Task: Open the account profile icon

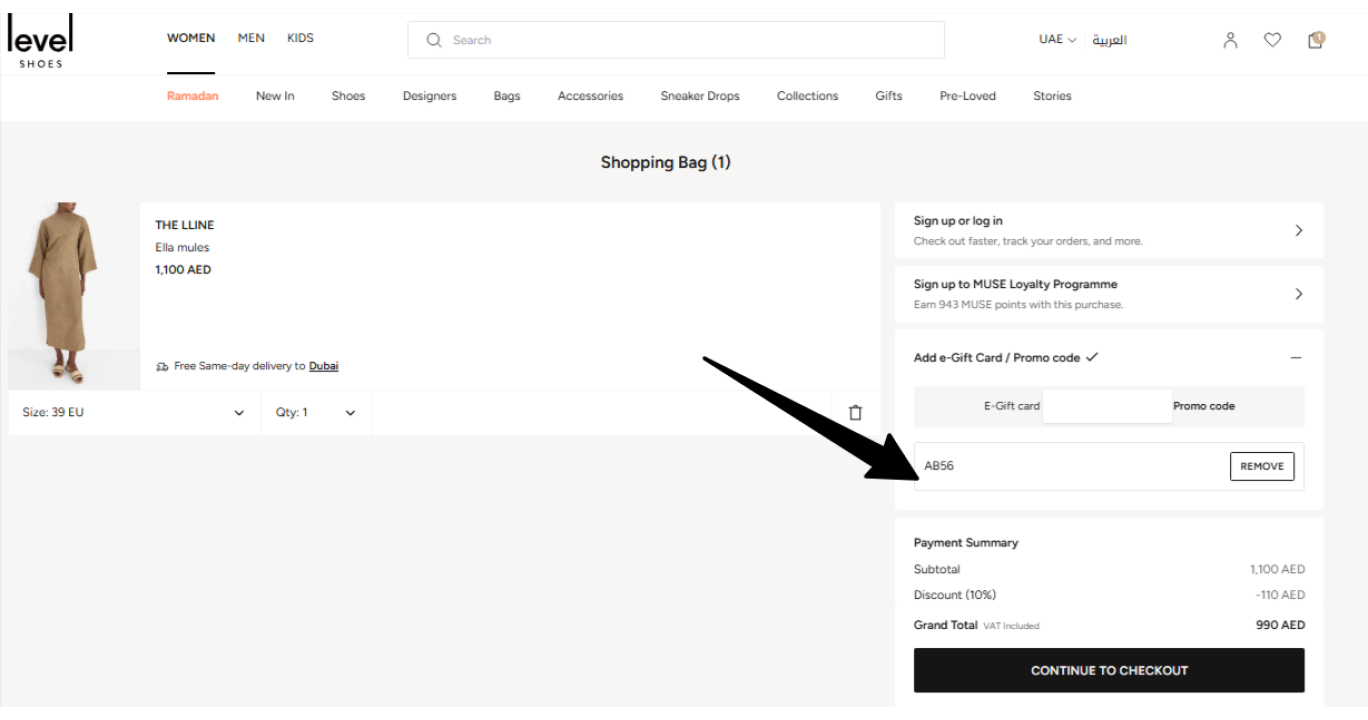Action: click(1231, 40)
